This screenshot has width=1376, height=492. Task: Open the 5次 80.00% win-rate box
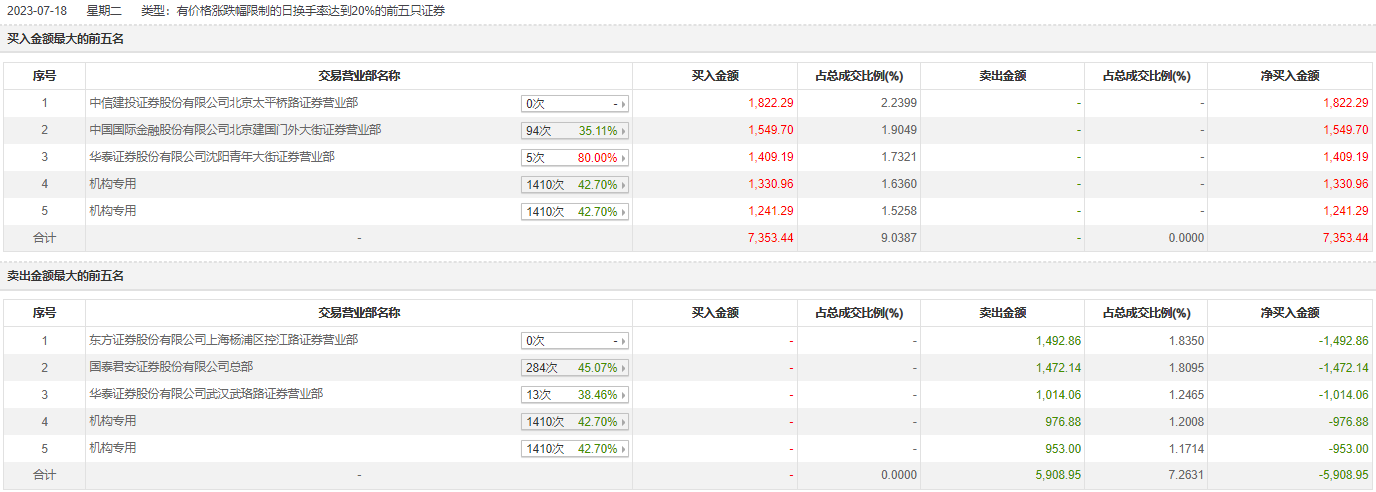[575, 157]
